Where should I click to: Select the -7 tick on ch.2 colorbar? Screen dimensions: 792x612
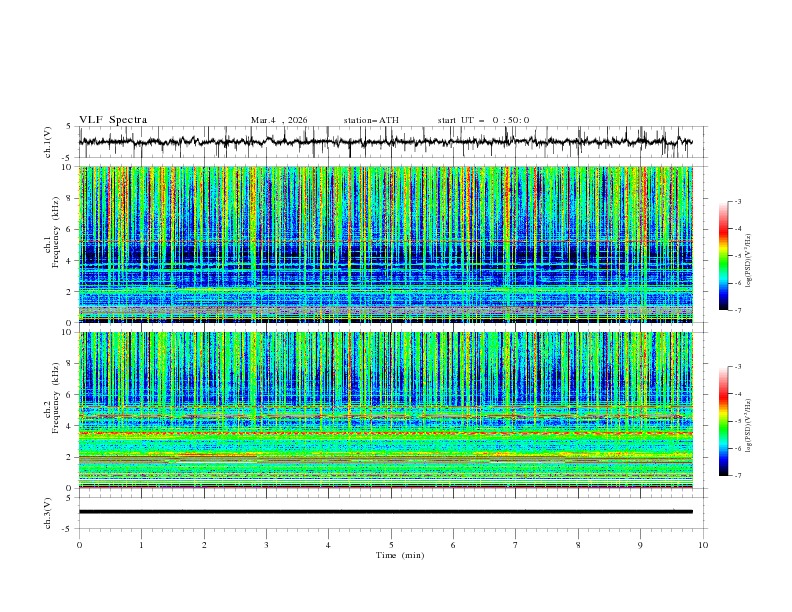coord(737,476)
